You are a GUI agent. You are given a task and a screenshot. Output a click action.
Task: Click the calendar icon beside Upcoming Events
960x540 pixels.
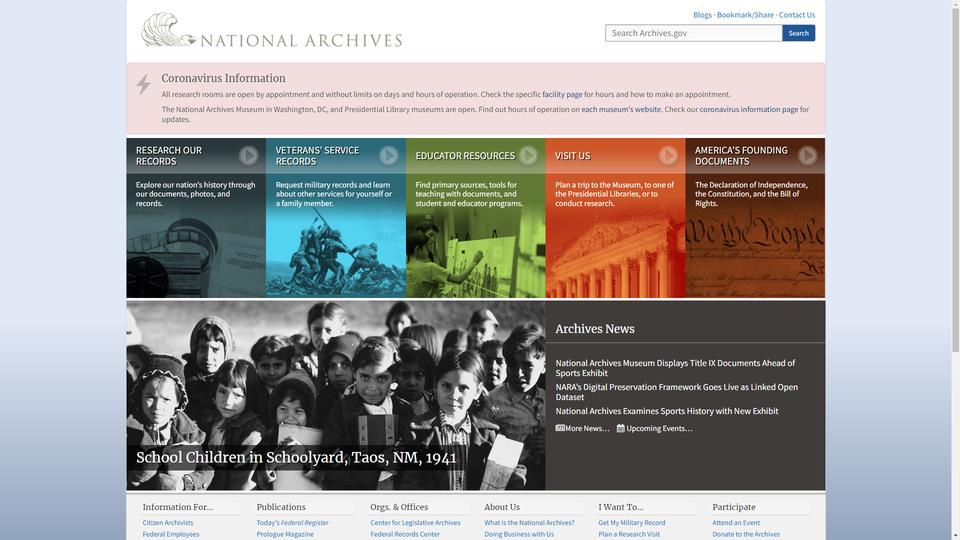tap(621, 428)
